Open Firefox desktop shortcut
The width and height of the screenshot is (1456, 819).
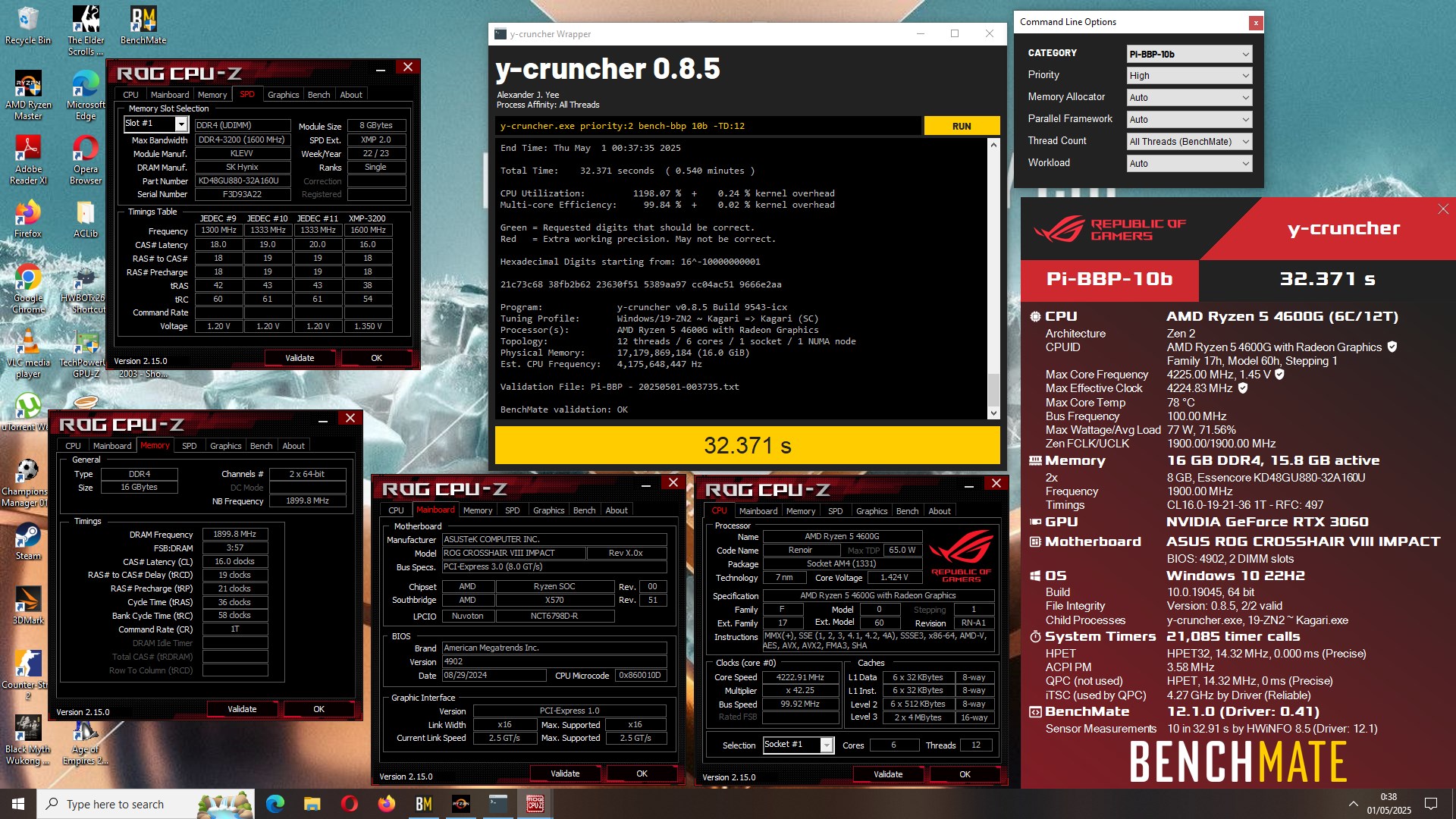tap(28, 218)
